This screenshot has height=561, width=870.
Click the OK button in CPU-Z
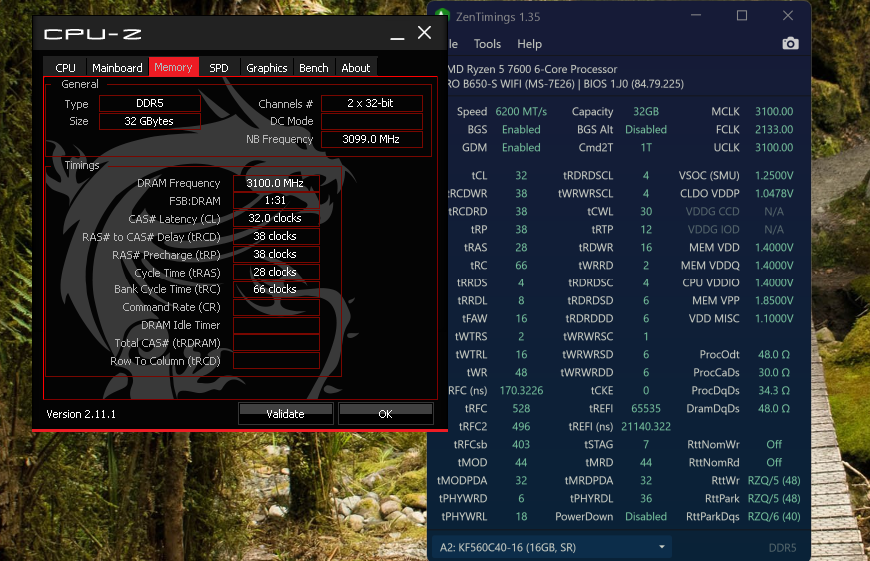[x=385, y=413]
